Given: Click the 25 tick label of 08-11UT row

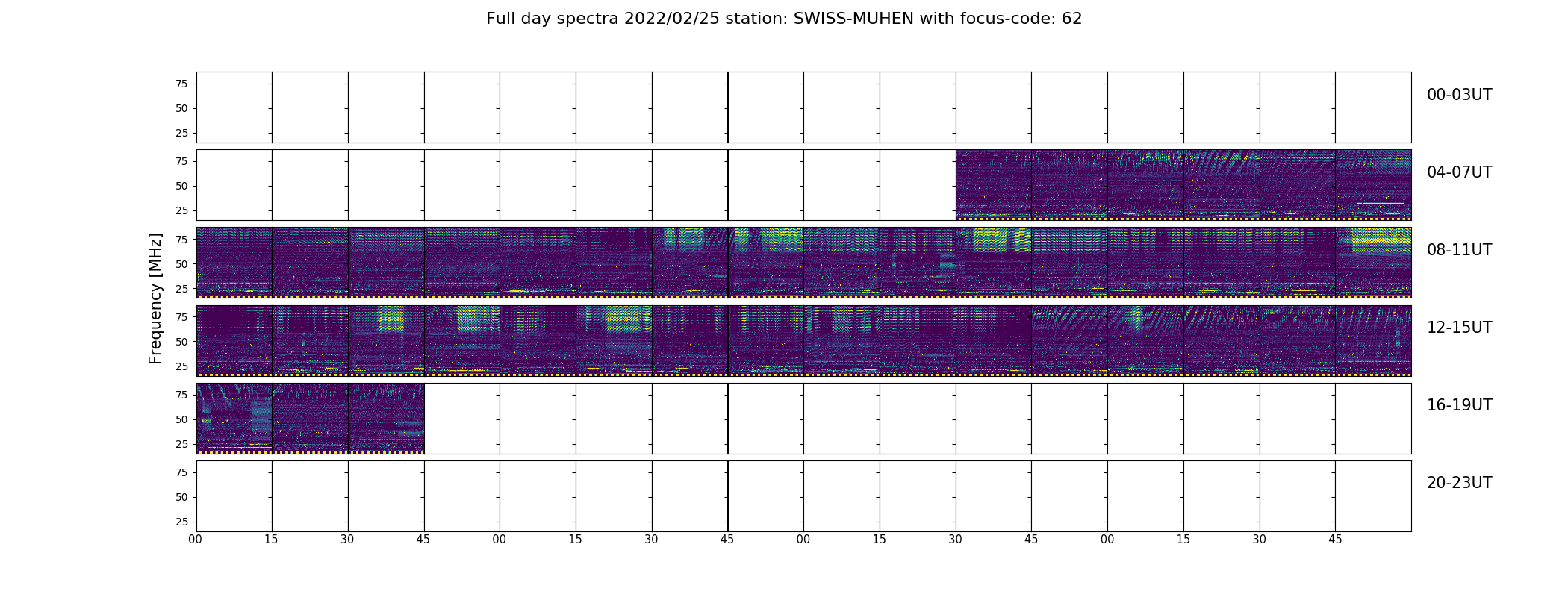Looking at the screenshot, I should pos(181,288).
